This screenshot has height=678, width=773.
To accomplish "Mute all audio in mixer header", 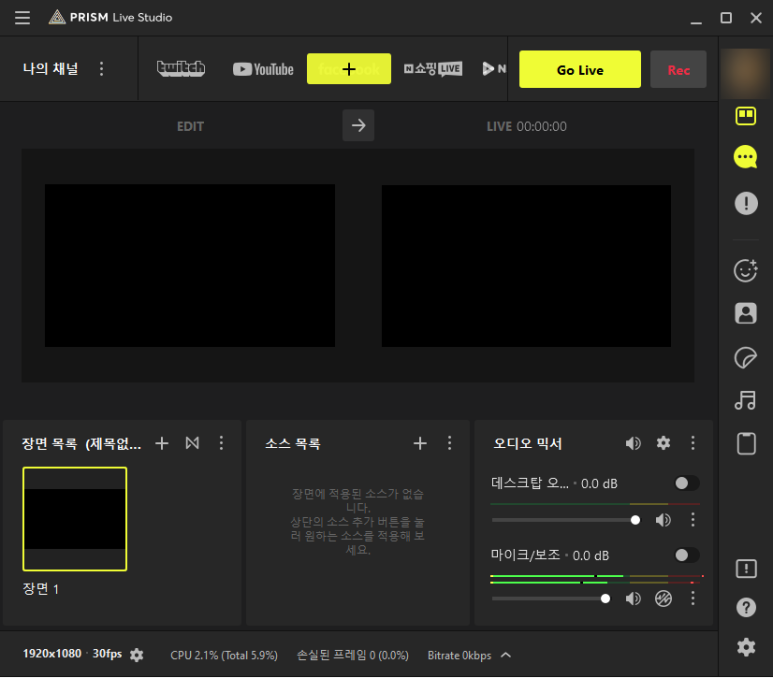I will click(633, 443).
